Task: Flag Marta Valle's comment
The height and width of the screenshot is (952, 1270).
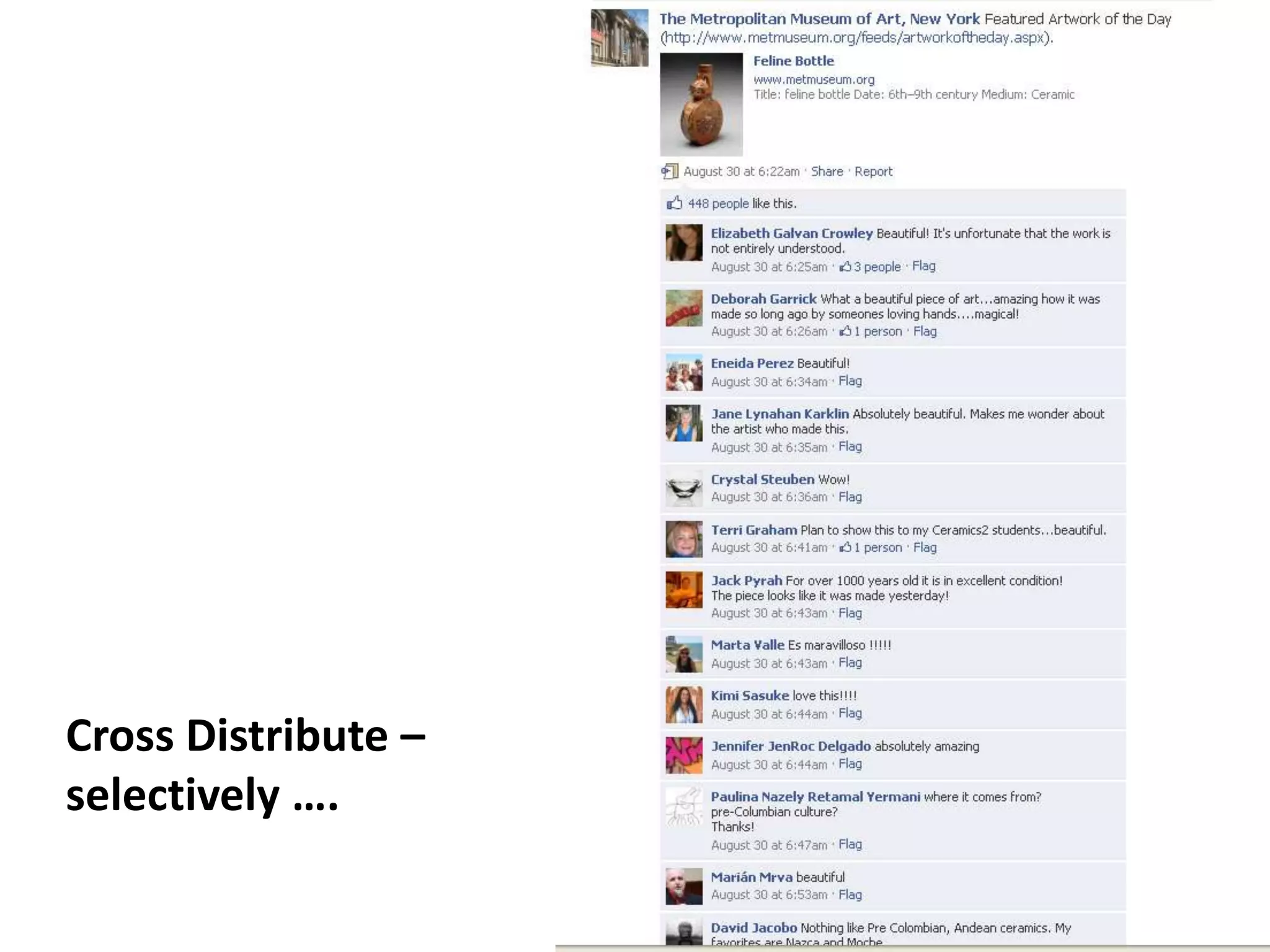Action: tap(850, 663)
